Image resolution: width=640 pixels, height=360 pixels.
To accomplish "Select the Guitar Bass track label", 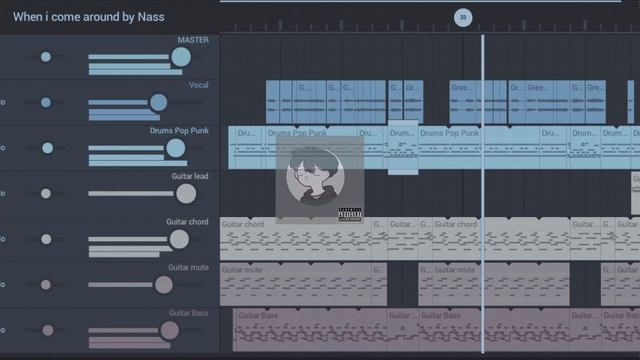I will pos(189,313).
